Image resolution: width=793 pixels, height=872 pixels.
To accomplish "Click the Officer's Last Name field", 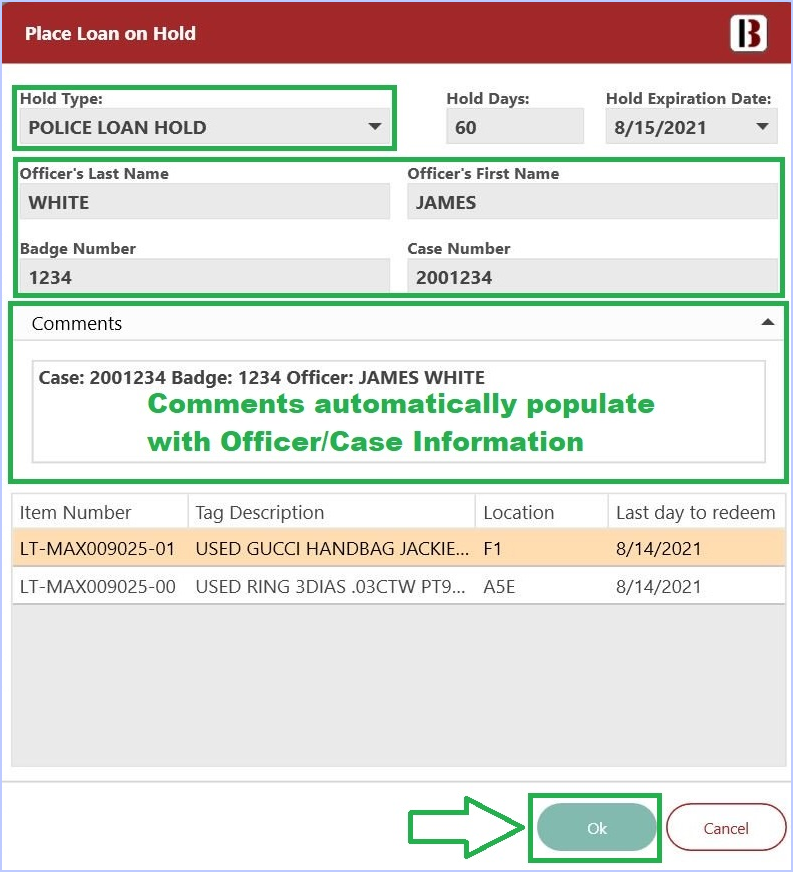I will coord(205,202).
